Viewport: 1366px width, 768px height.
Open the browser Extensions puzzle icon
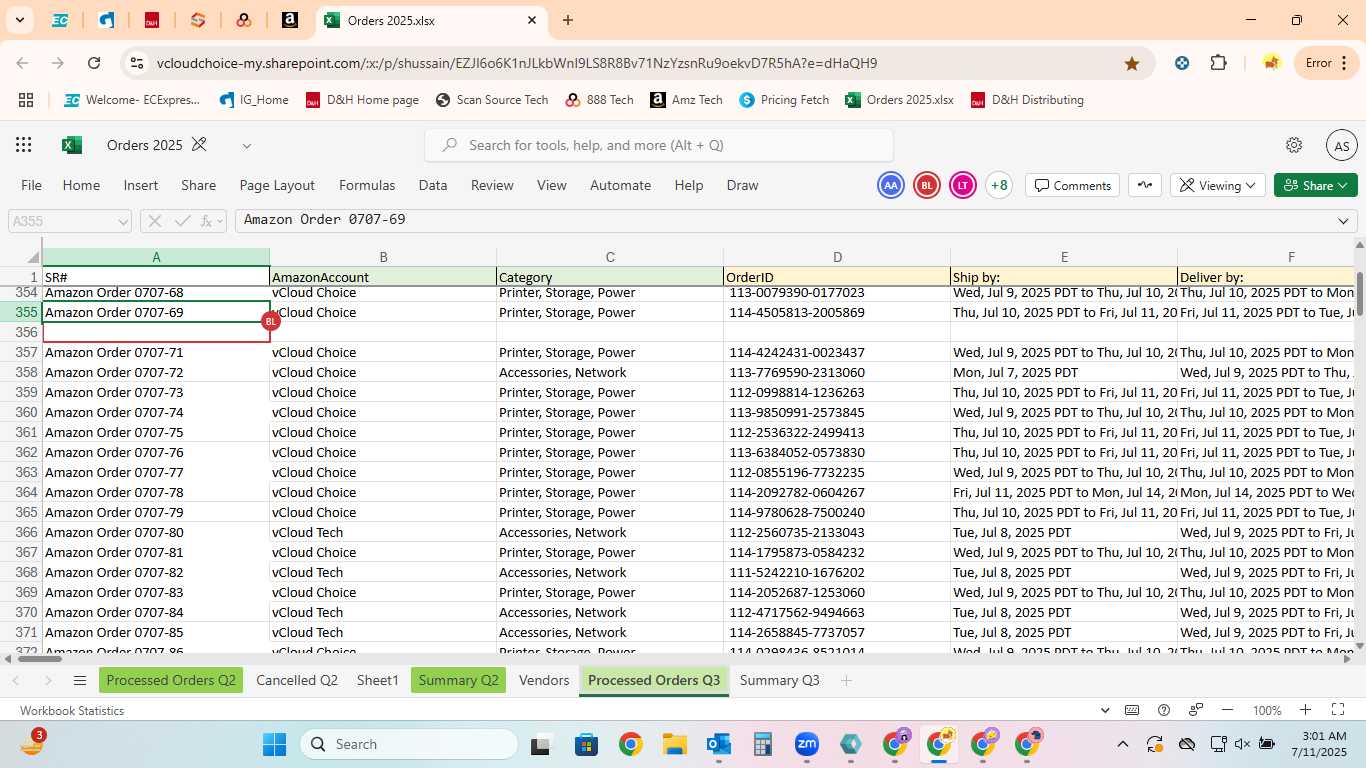pyautogui.click(x=1218, y=63)
